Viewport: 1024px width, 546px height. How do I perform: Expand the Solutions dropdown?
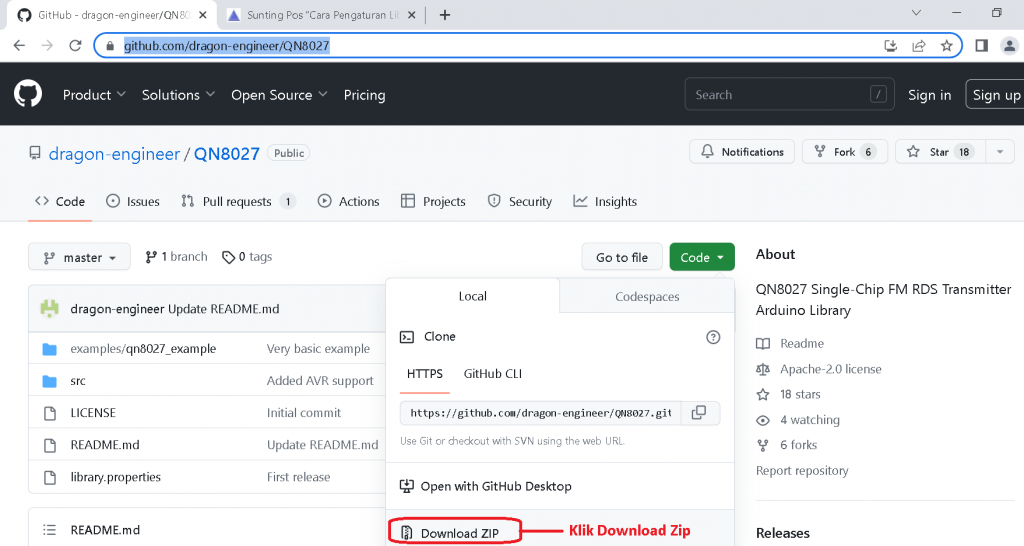(x=178, y=95)
